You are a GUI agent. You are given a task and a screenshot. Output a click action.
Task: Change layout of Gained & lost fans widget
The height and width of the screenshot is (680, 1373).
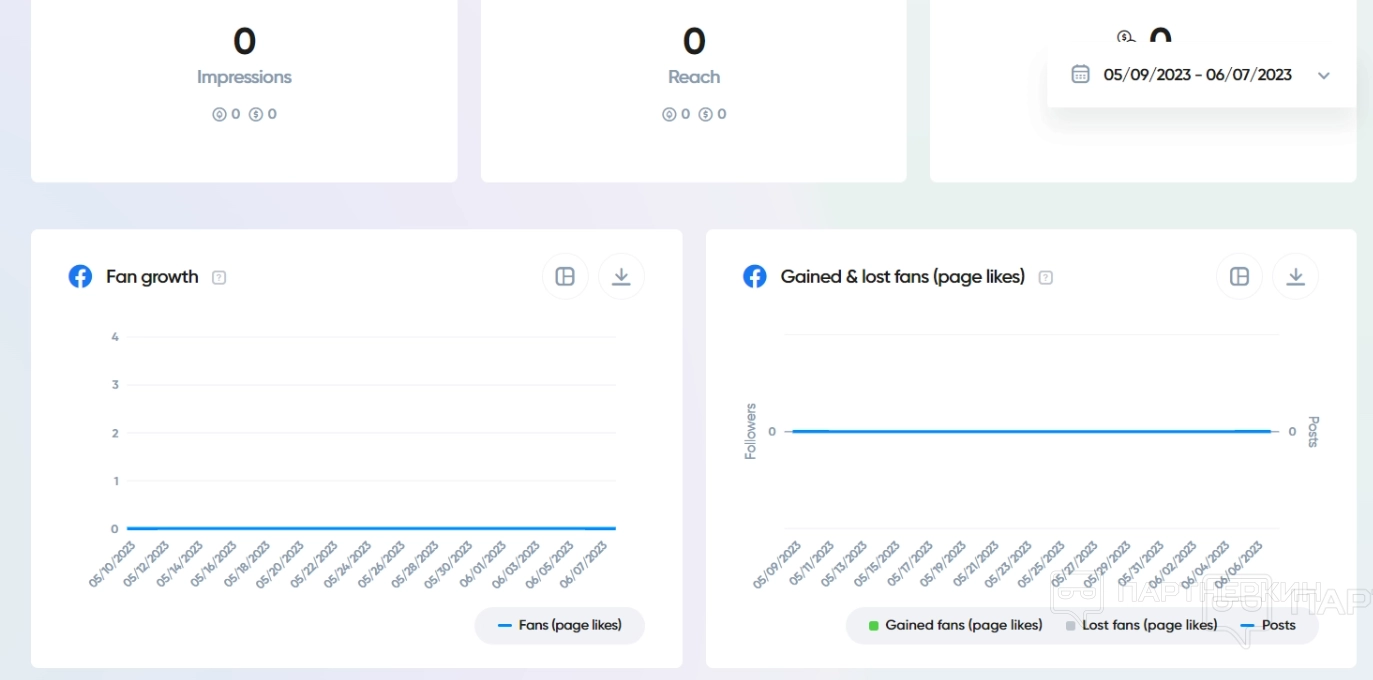tap(1239, 277)
